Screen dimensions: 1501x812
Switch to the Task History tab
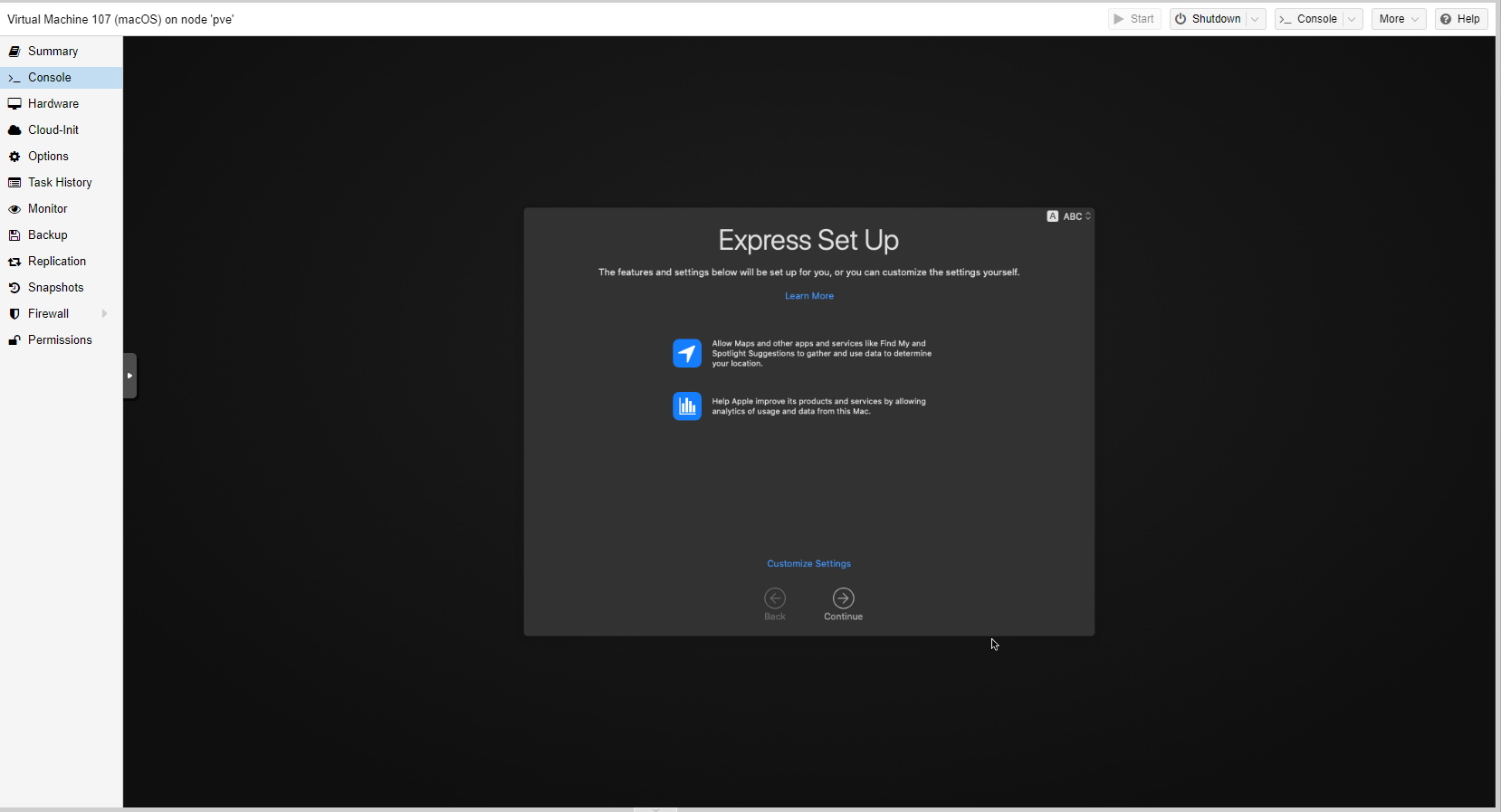pyautogui.click(x=60, y=183)
